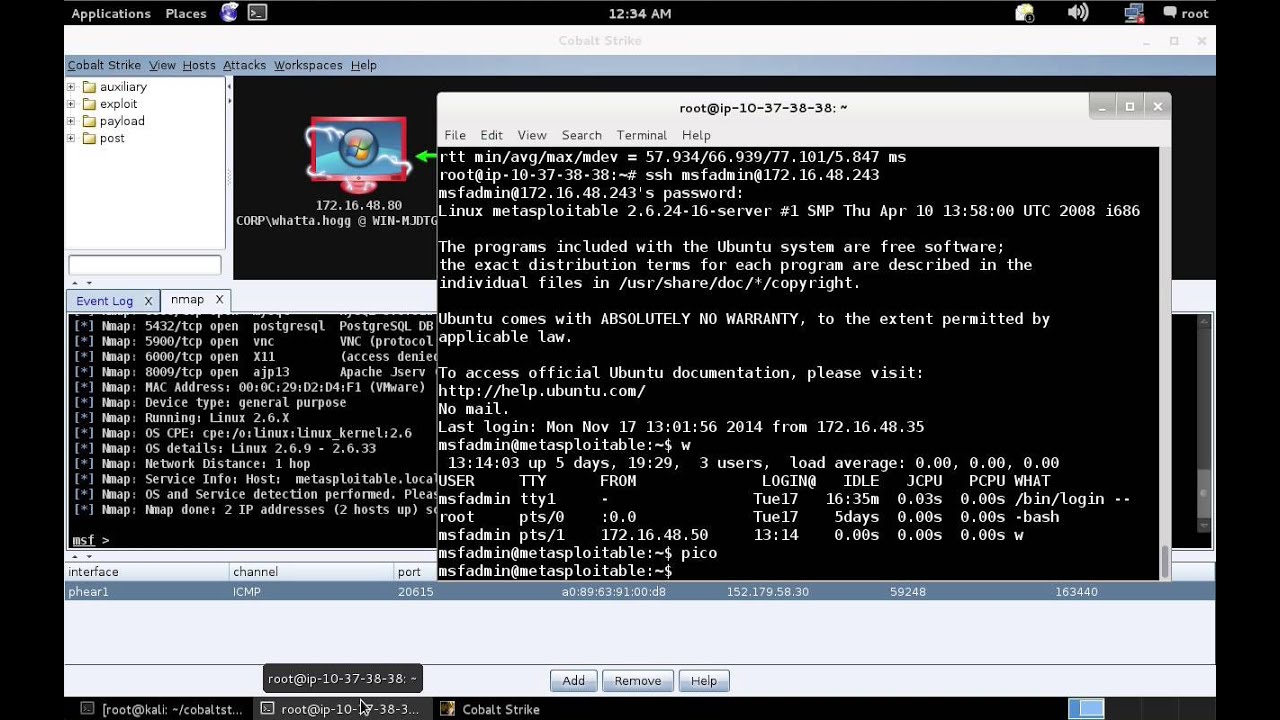
Task: Switch to the nmap tab
Action: (187, 300)
